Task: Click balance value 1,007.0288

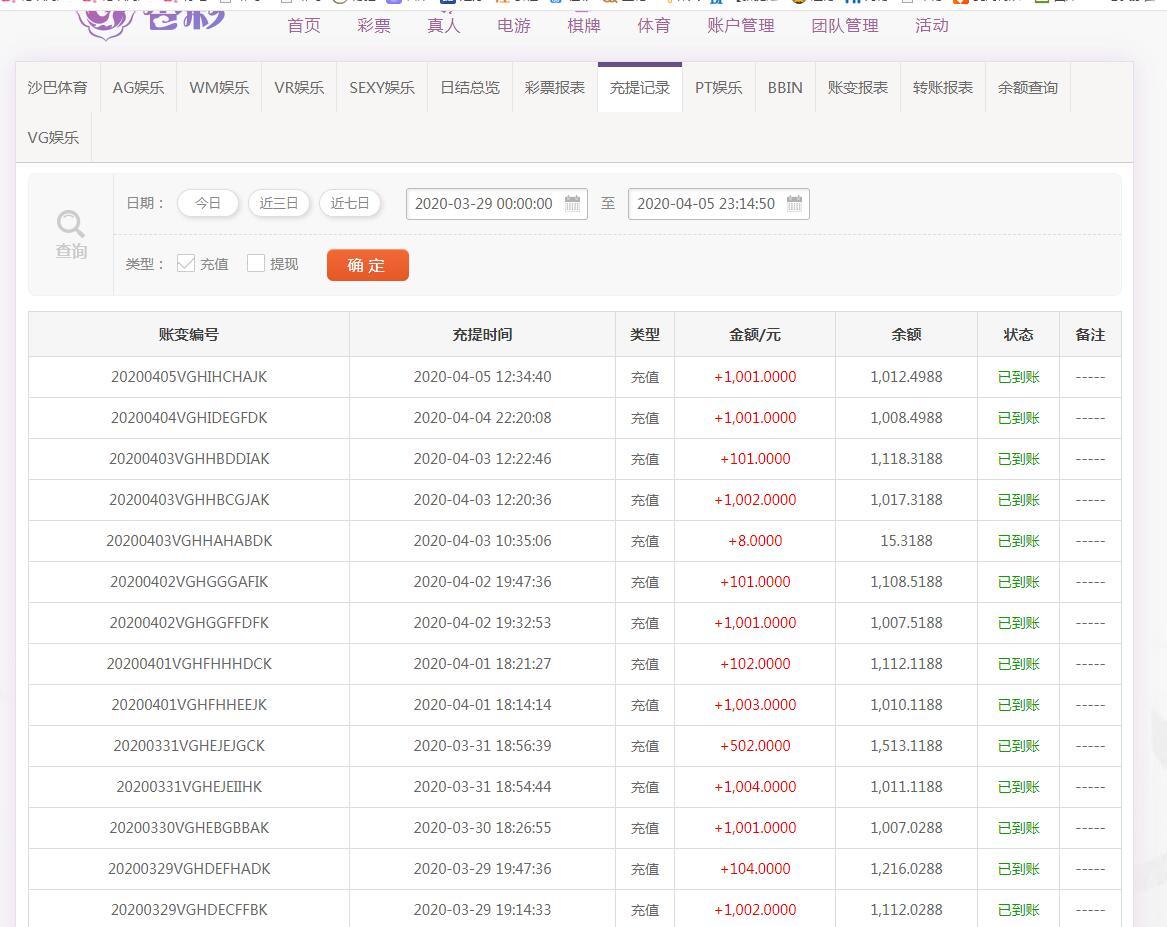Action: 907,827
